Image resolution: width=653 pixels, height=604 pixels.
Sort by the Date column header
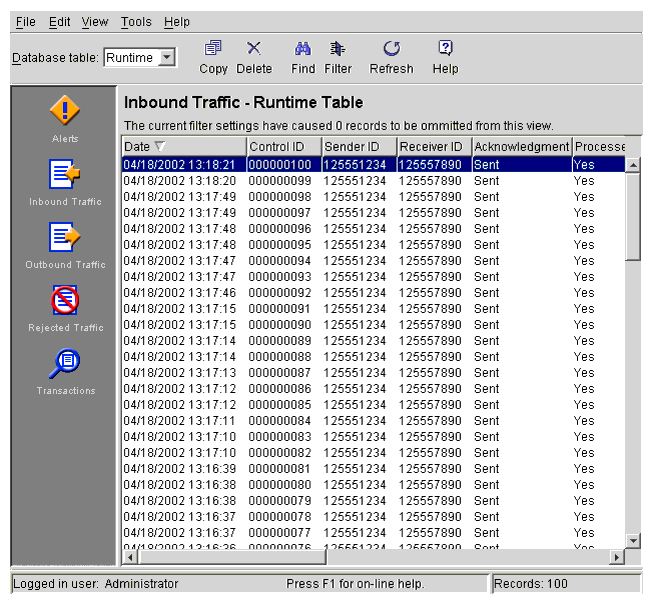pyautogui.click(x=184, y=147)
